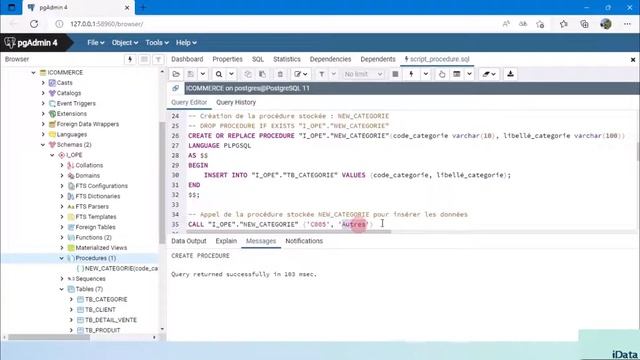Open the Object menu
640x360 pixels.
(124, 42)
